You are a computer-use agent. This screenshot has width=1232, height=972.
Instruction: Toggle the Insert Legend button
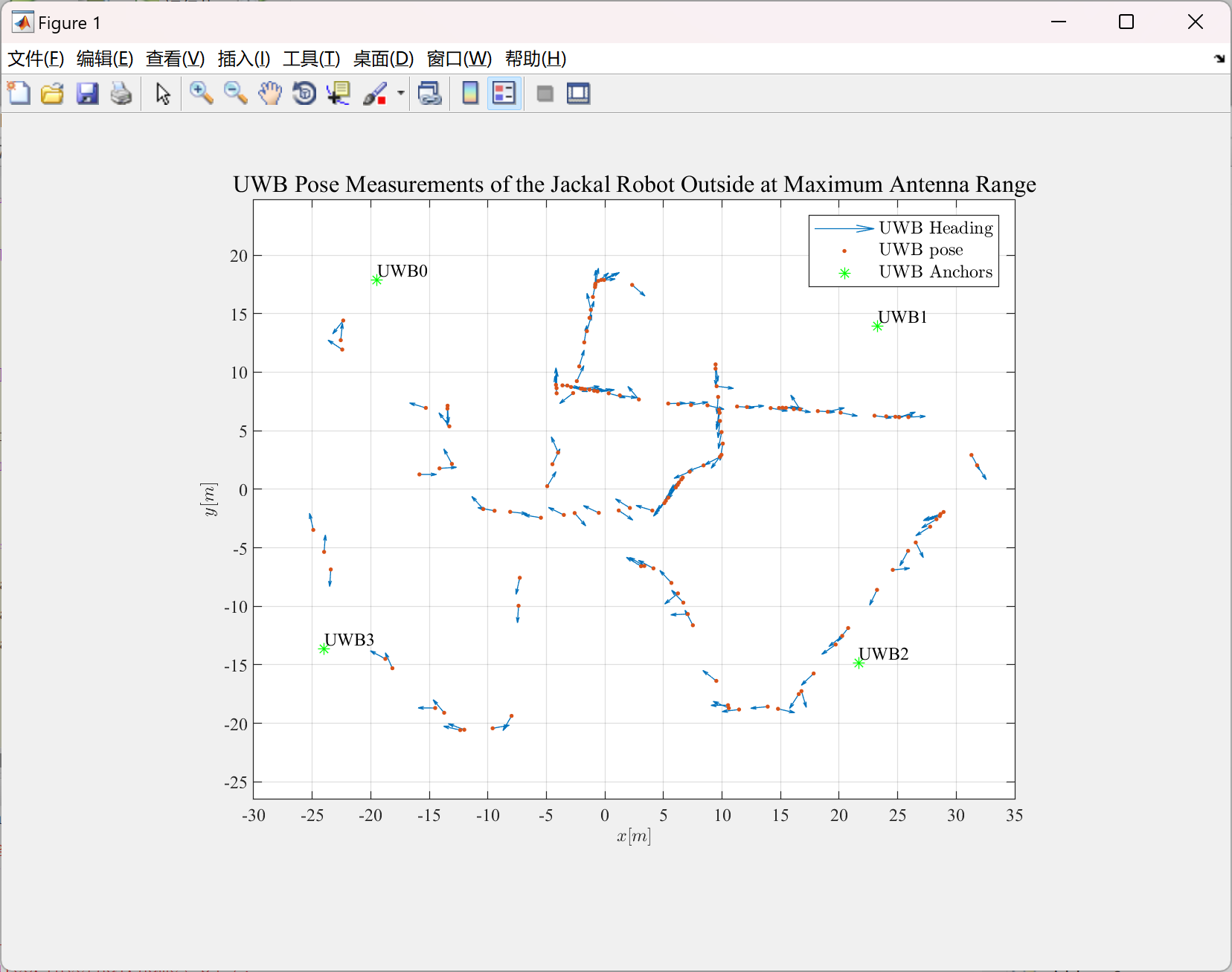click(x=504, y=94)
